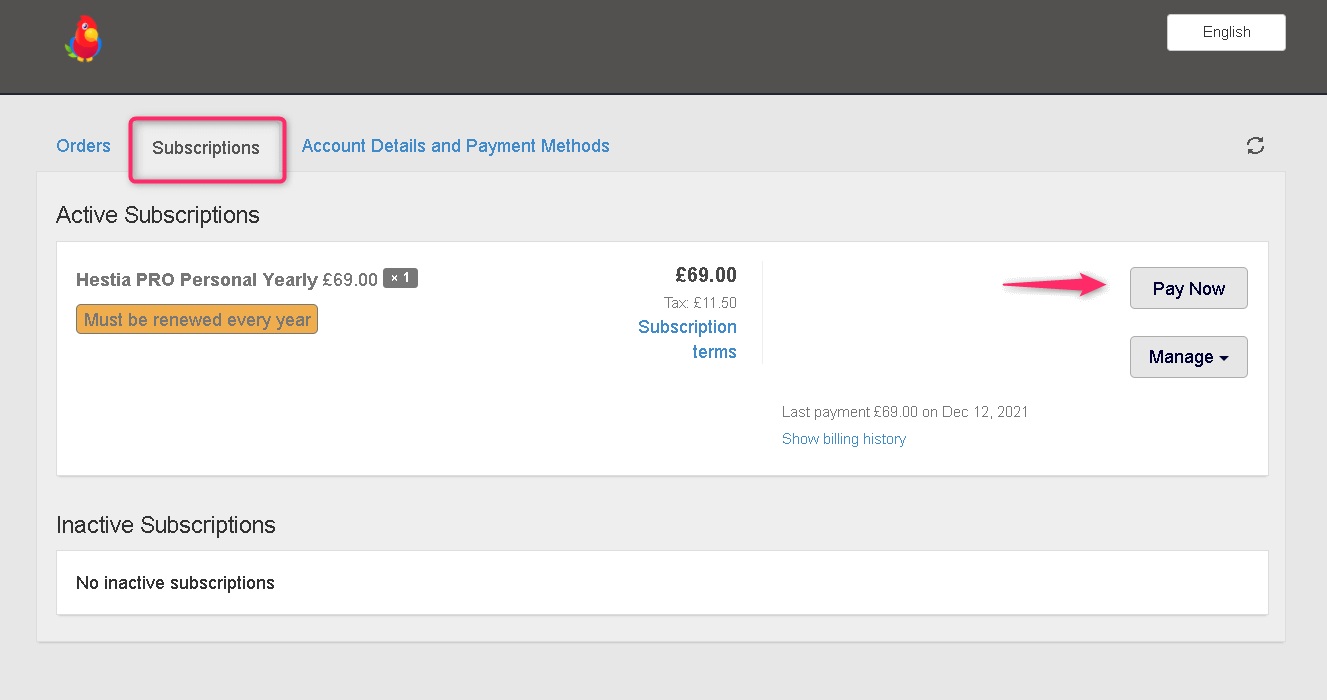The height and width of the screenshot is (700, 1327).
Task: Click the bold £69.00 total amount
Action: [705, 275]
